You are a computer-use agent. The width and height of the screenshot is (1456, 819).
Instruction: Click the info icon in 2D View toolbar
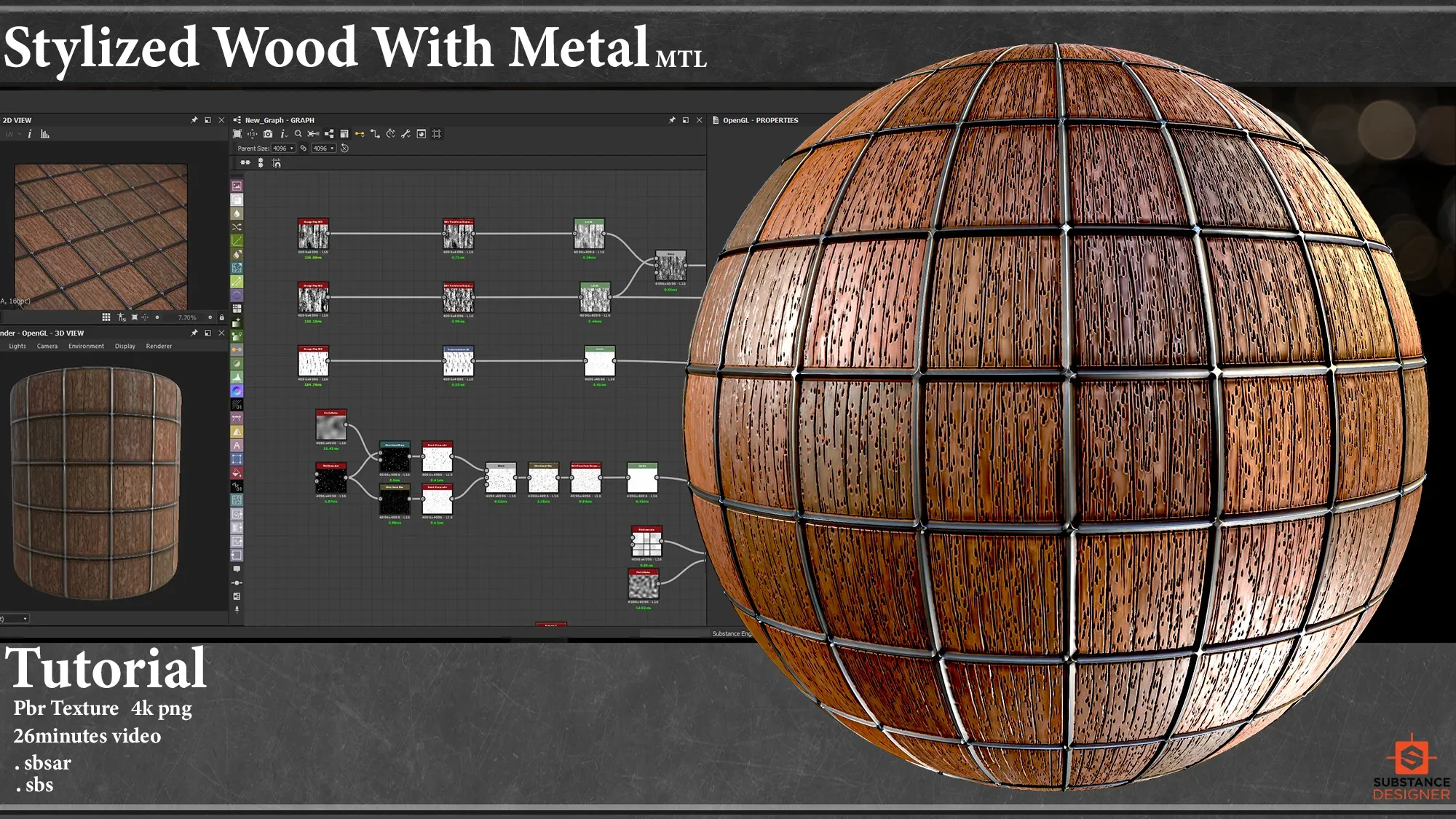pos(29,134)
